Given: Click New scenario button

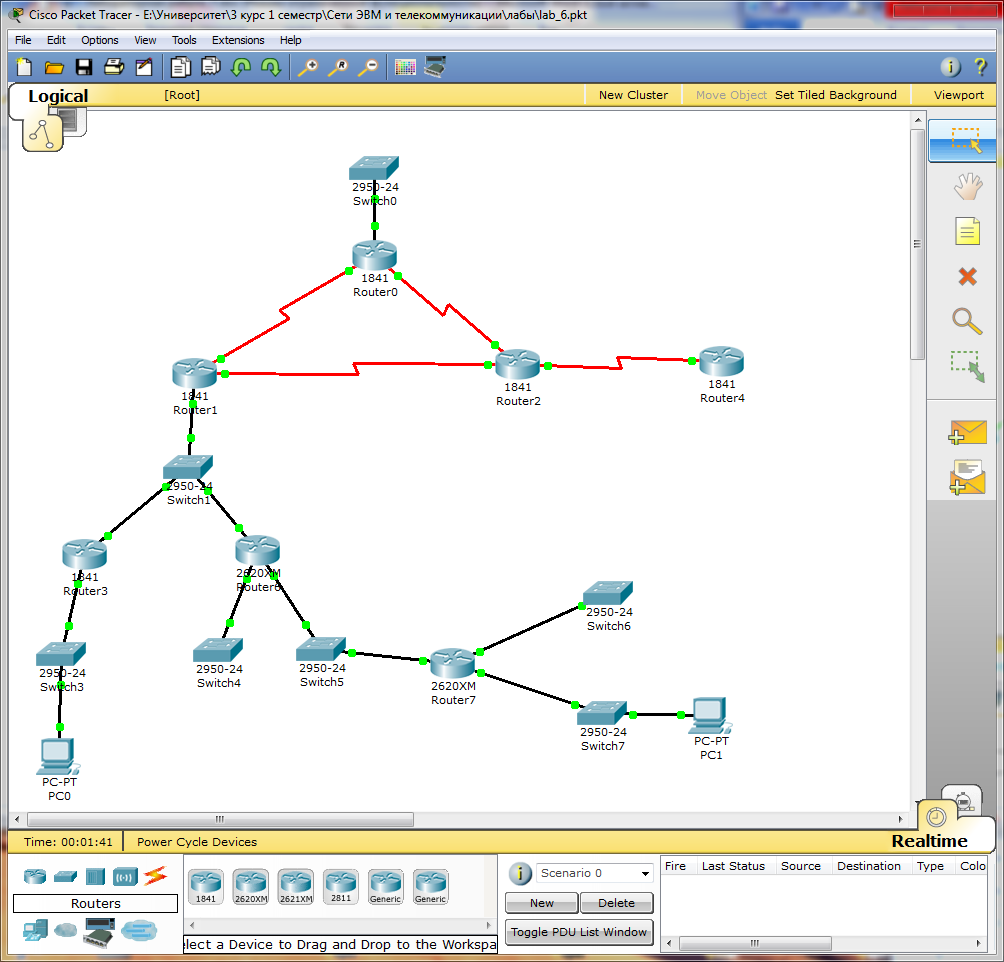Looking at the screenshot, I should 542,903.
